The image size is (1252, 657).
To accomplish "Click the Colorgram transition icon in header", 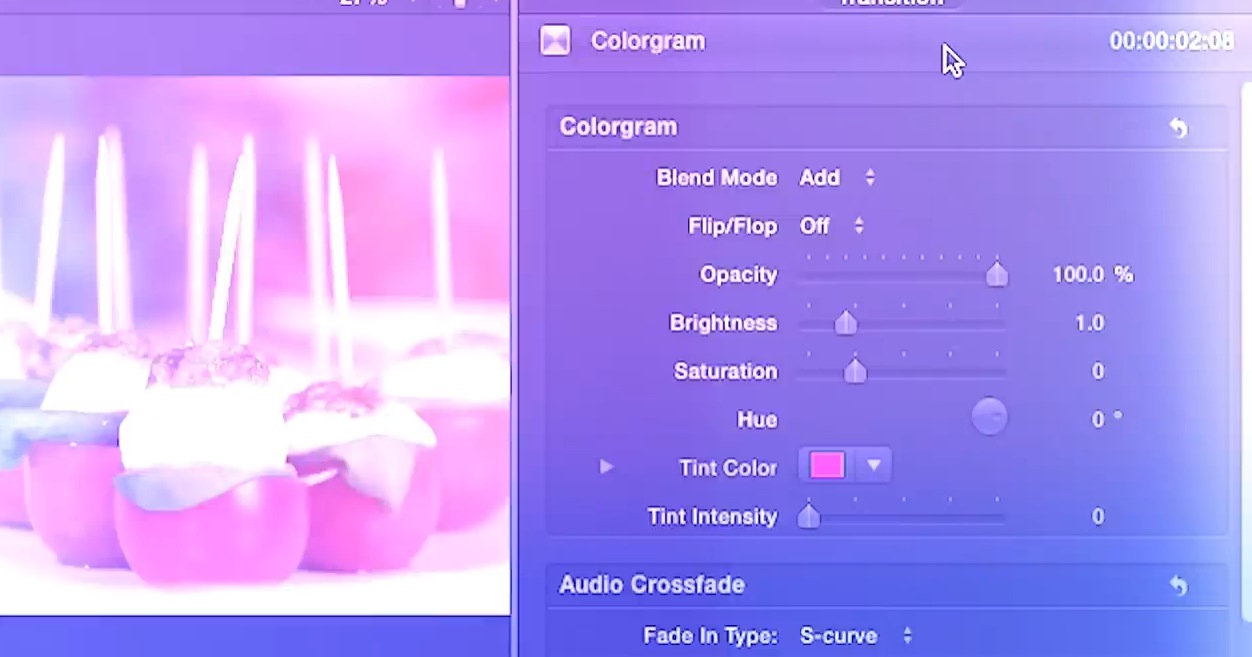I will (555, 41).
